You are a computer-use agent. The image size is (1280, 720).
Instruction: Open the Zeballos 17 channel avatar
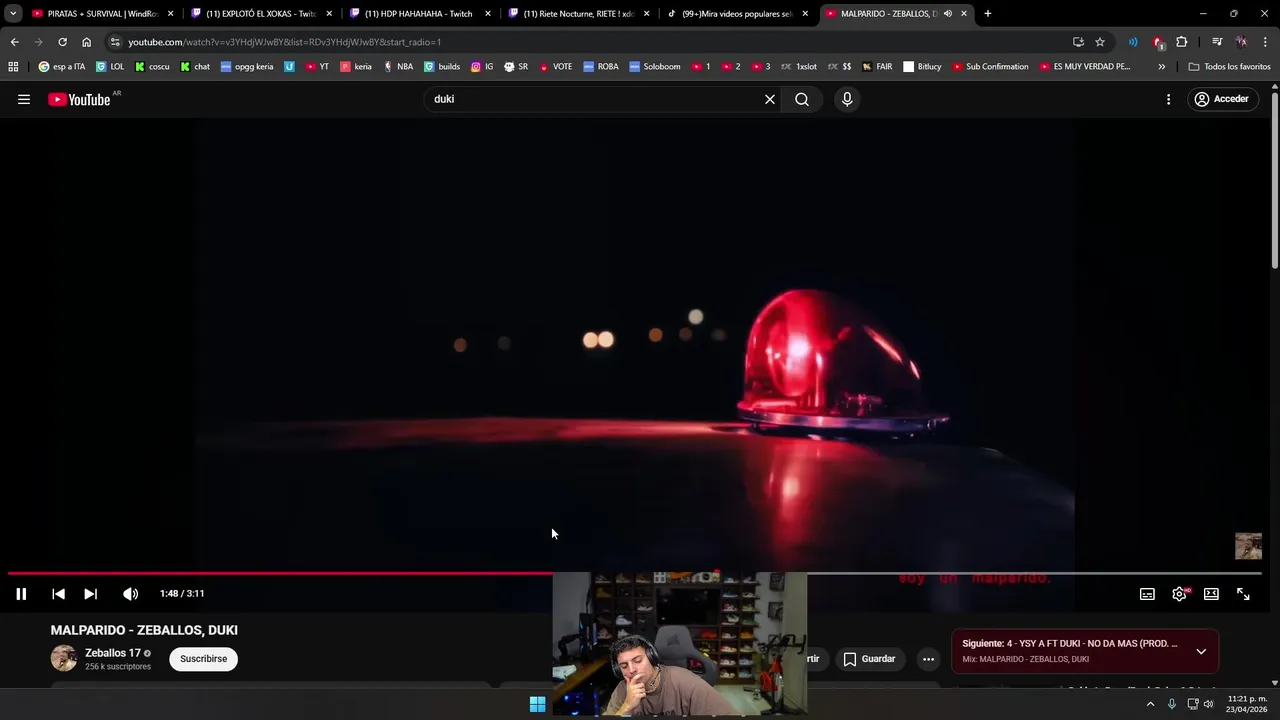pos(64,658)
